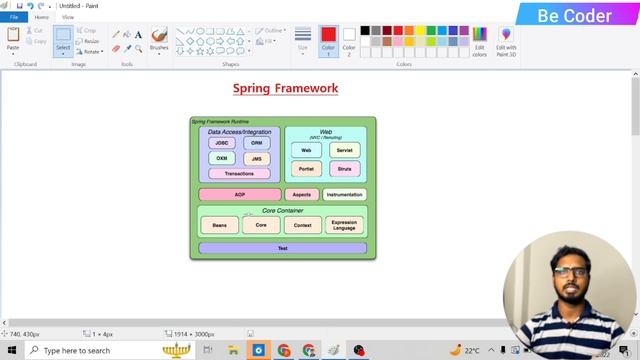Viewport: 640px width, 360px height.
Task: Expand the Paste options arrow
Action: [13, 54]
